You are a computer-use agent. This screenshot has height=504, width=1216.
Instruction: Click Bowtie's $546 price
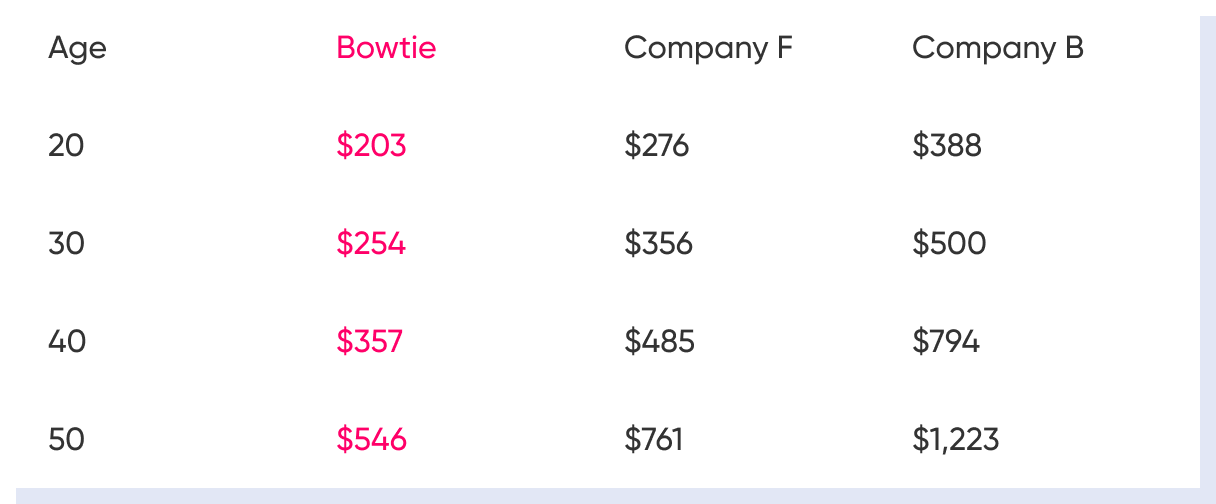371,439
